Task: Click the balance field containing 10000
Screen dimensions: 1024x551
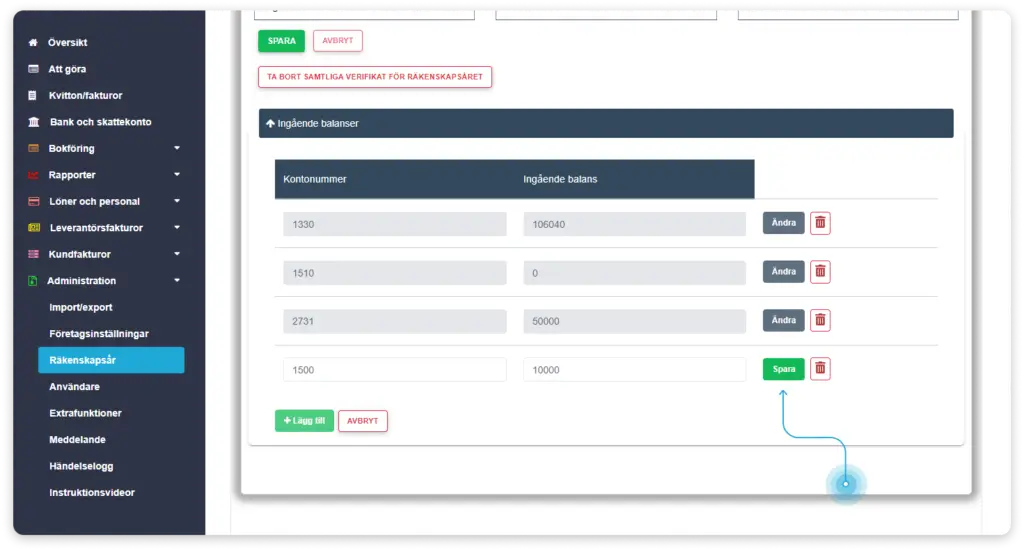Action: (634, 370)
